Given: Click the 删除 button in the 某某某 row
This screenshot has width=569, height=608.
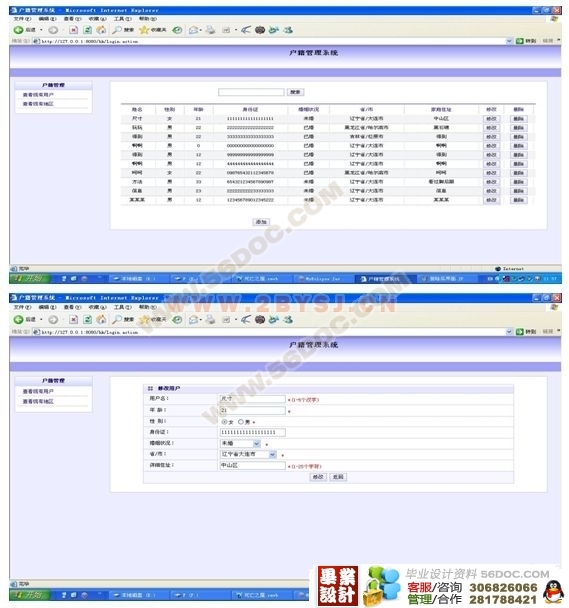Looking at the screenshot, I should [519, 200].
